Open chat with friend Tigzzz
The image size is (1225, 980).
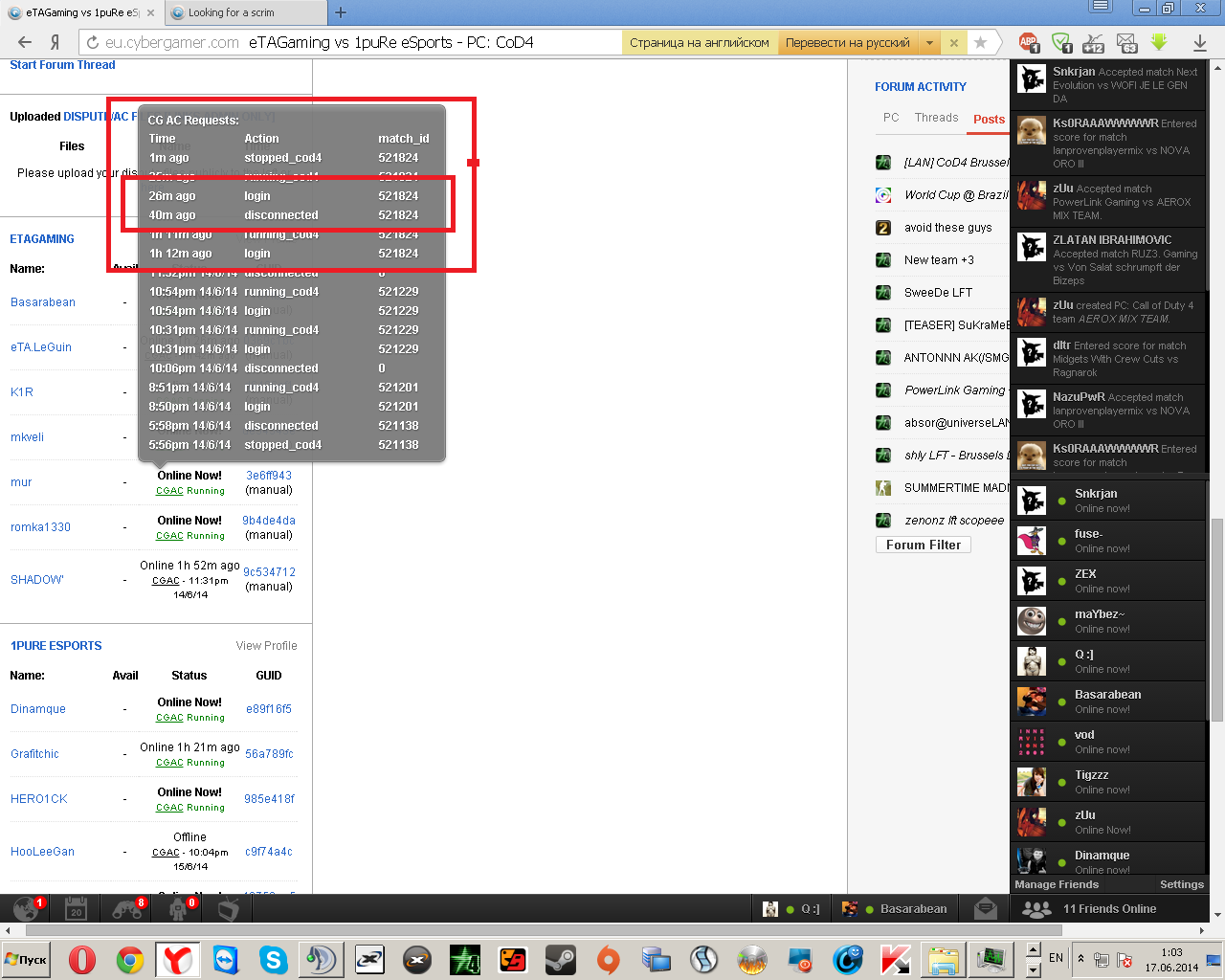tap(1109, 782)
